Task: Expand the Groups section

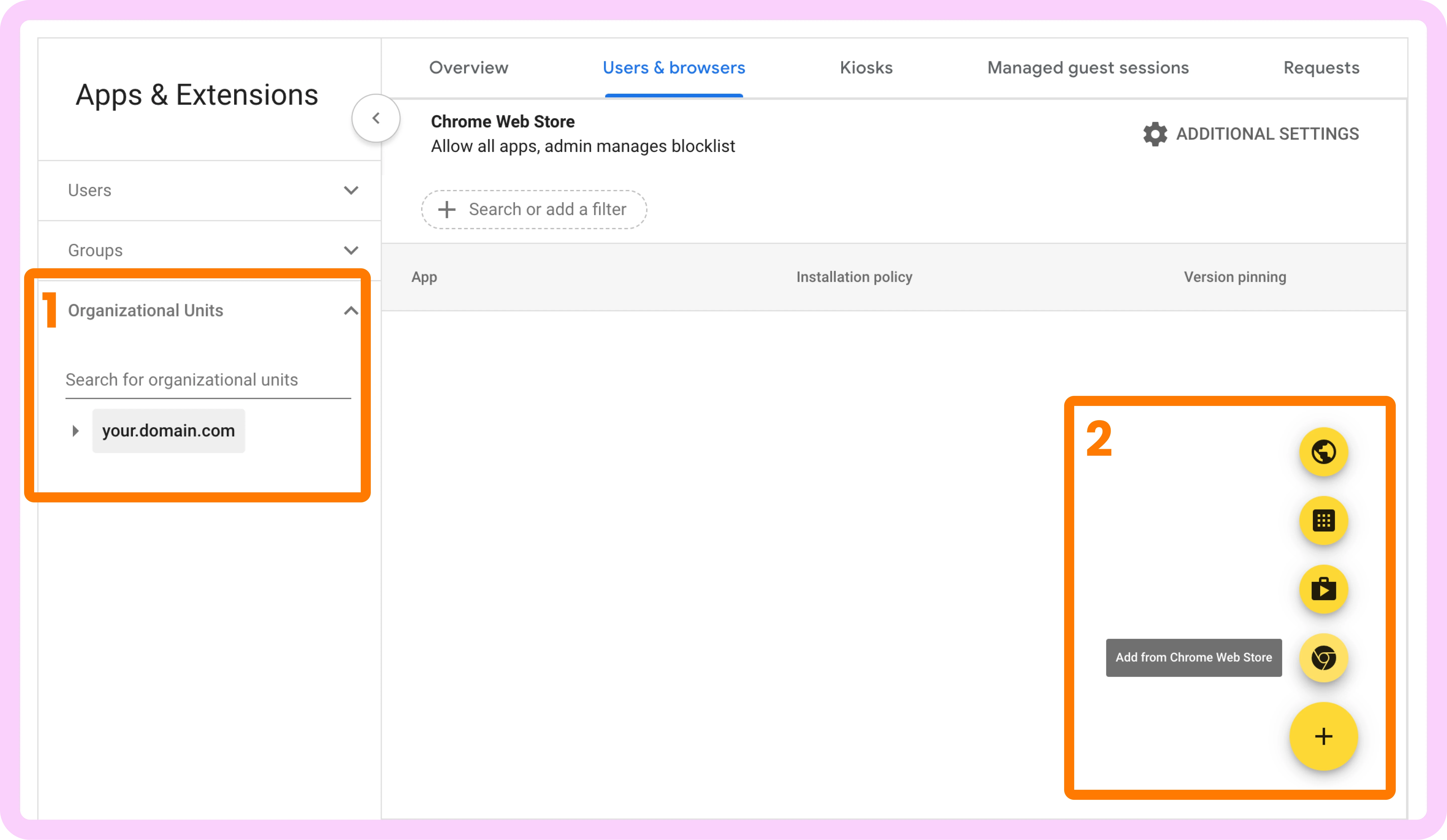Action: click(x=351, y=250)
